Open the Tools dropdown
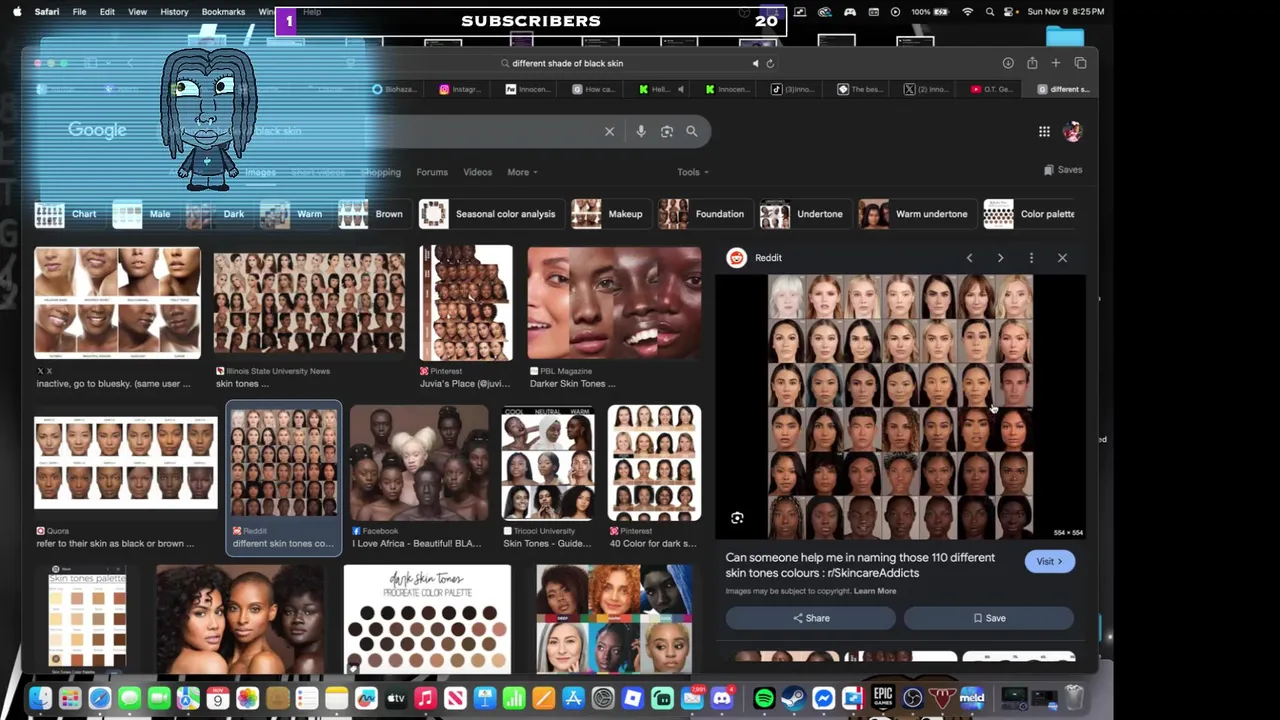This screenshot has height=720, width=1280. (693, 172)
